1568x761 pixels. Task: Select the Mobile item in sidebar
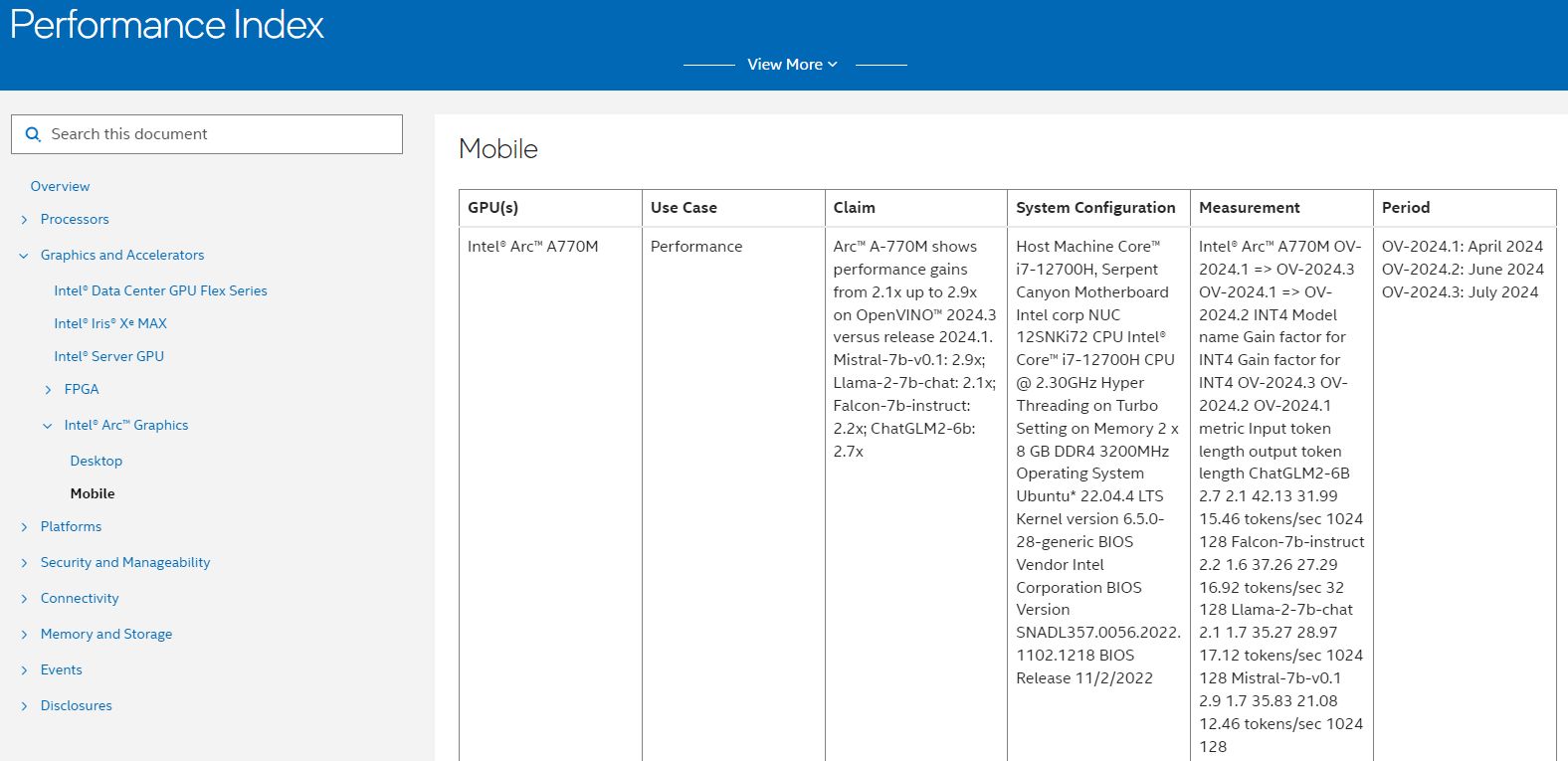pyautogui.click(x=93, y=493)
